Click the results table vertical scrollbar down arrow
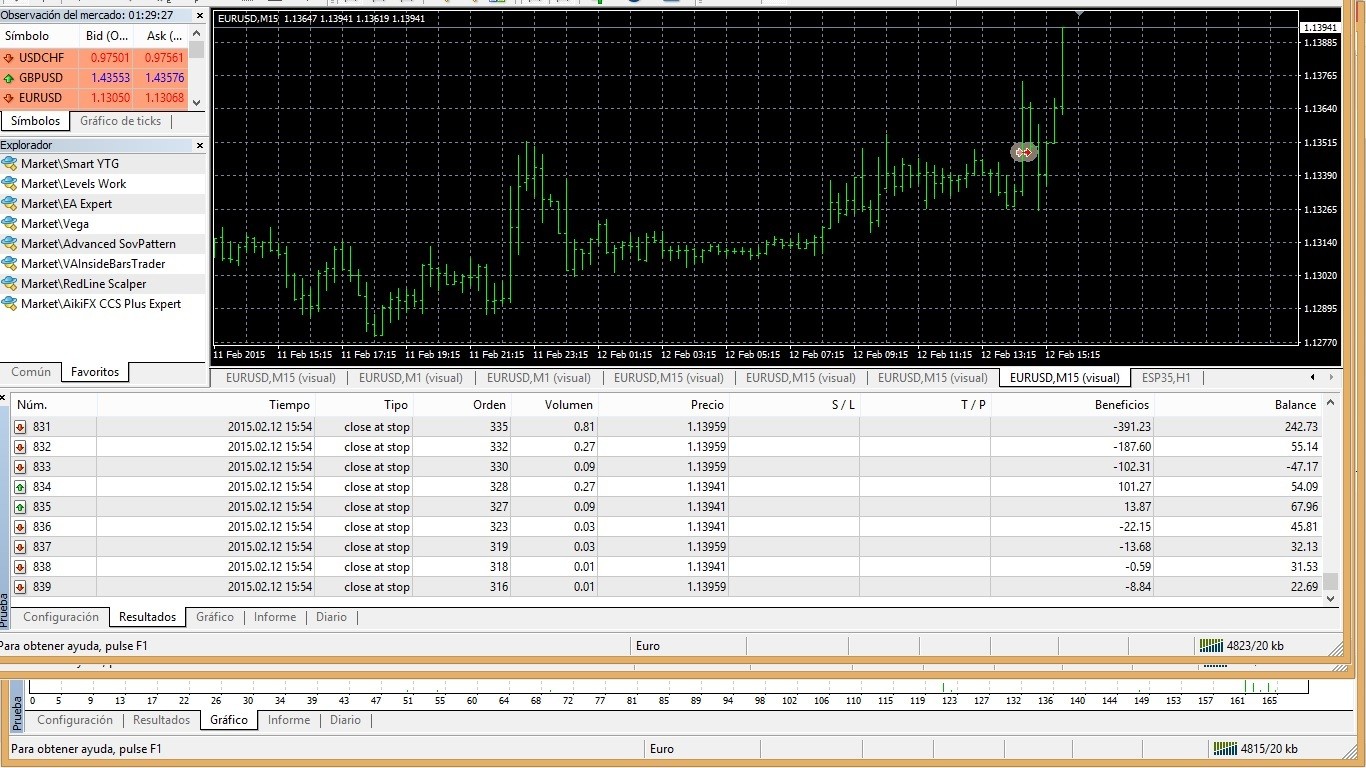Viewport: 1366px width, 768px height. tap(1330, 598)
